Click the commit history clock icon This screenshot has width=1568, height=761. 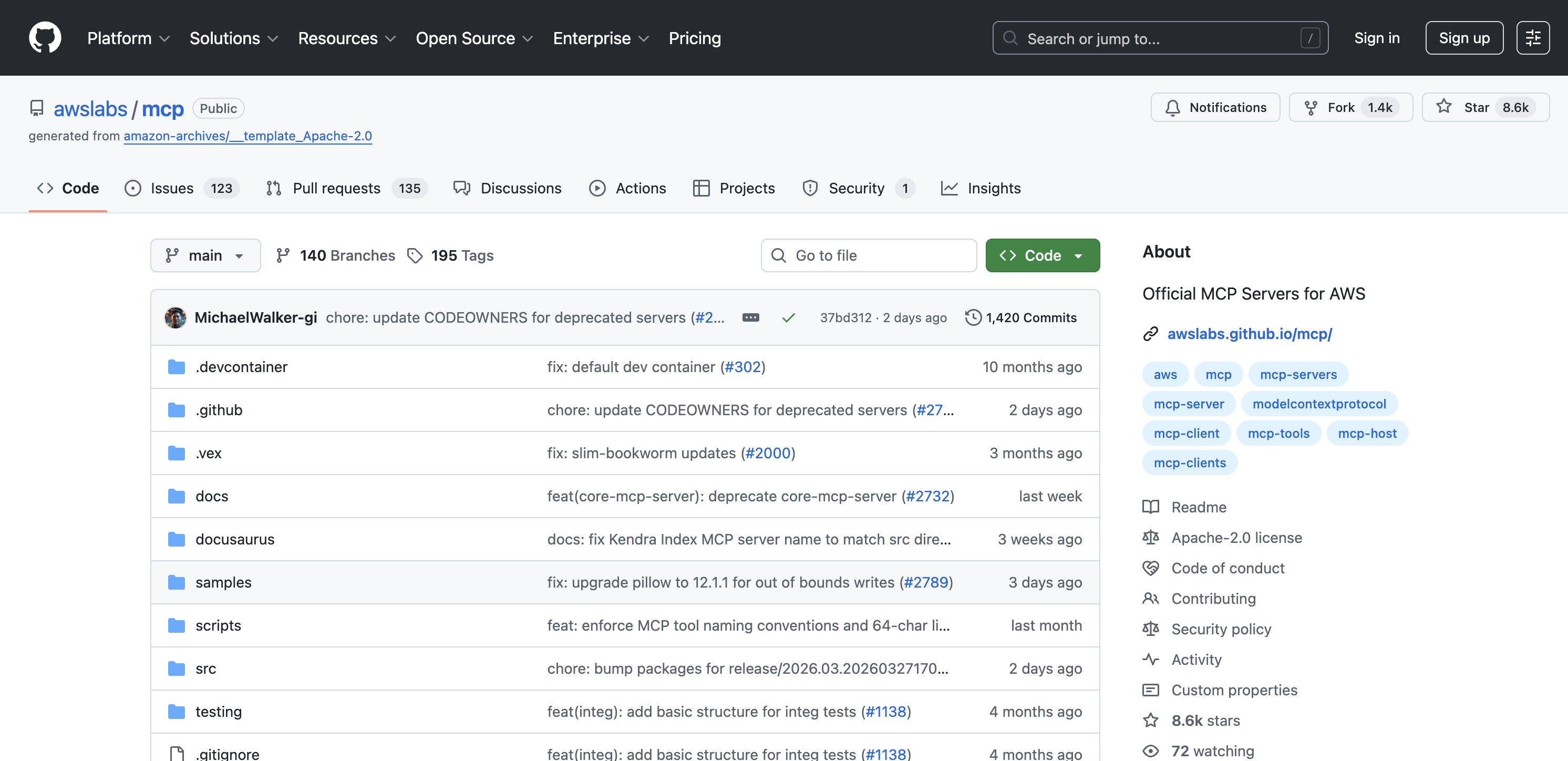coord(973,317)
